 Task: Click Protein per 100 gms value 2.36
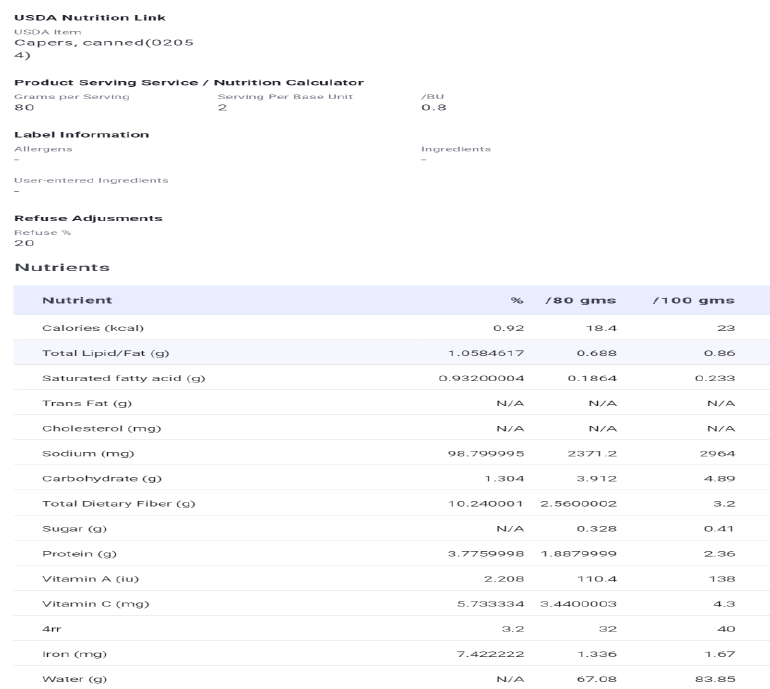pos(719,553)
